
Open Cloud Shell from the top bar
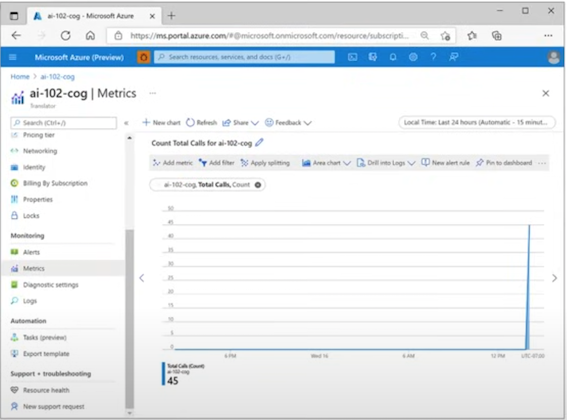[x=352, y=57]
